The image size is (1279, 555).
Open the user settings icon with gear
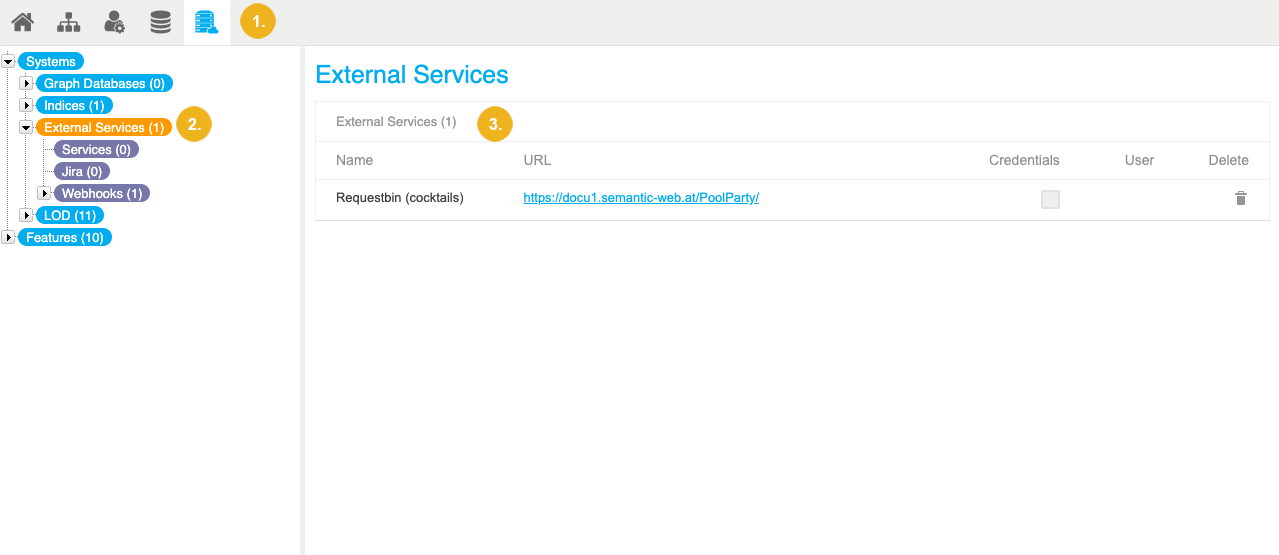pos(114,21)
